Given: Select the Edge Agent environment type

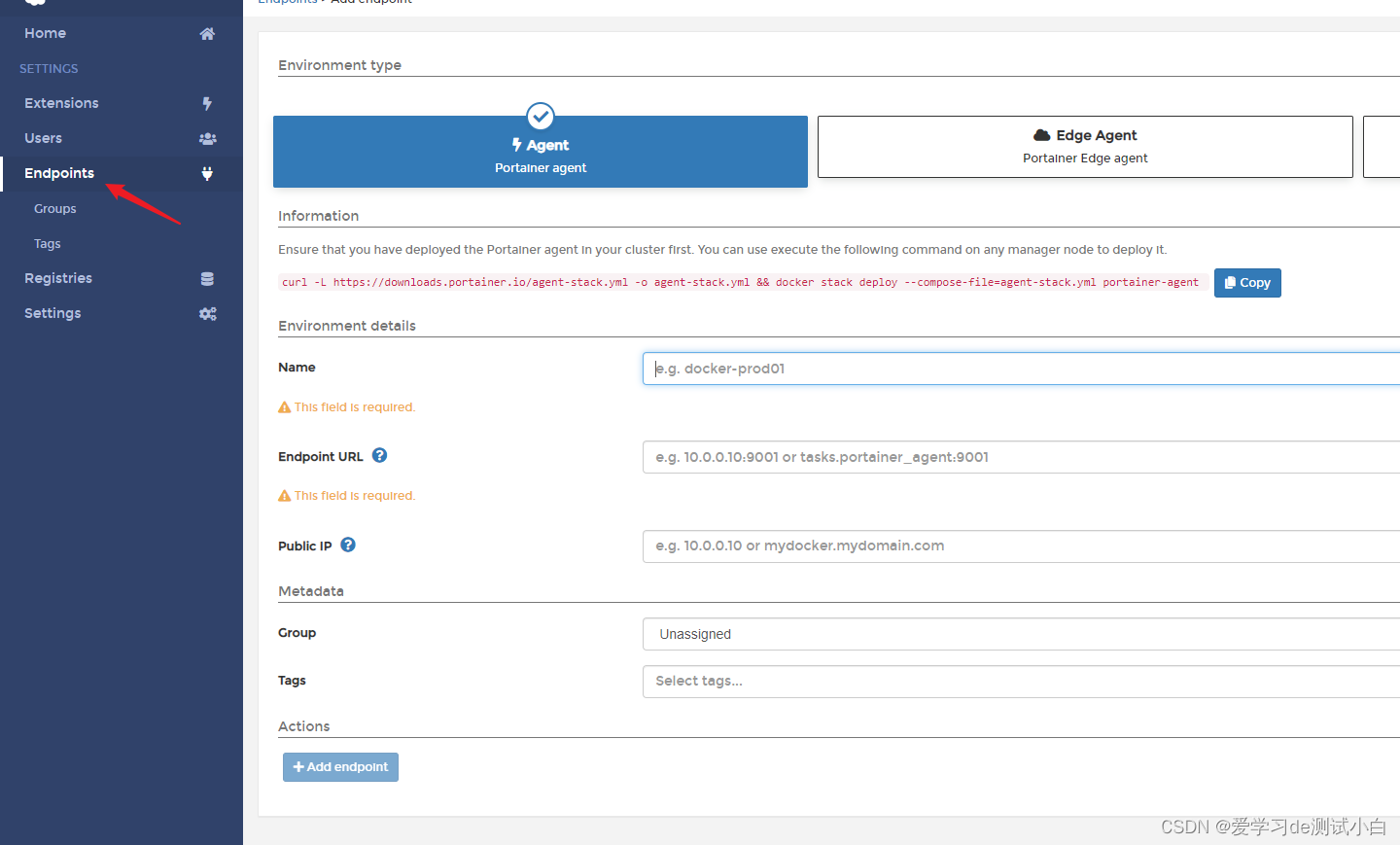Looking at the screenshot, I should (x=1085, y=147).
